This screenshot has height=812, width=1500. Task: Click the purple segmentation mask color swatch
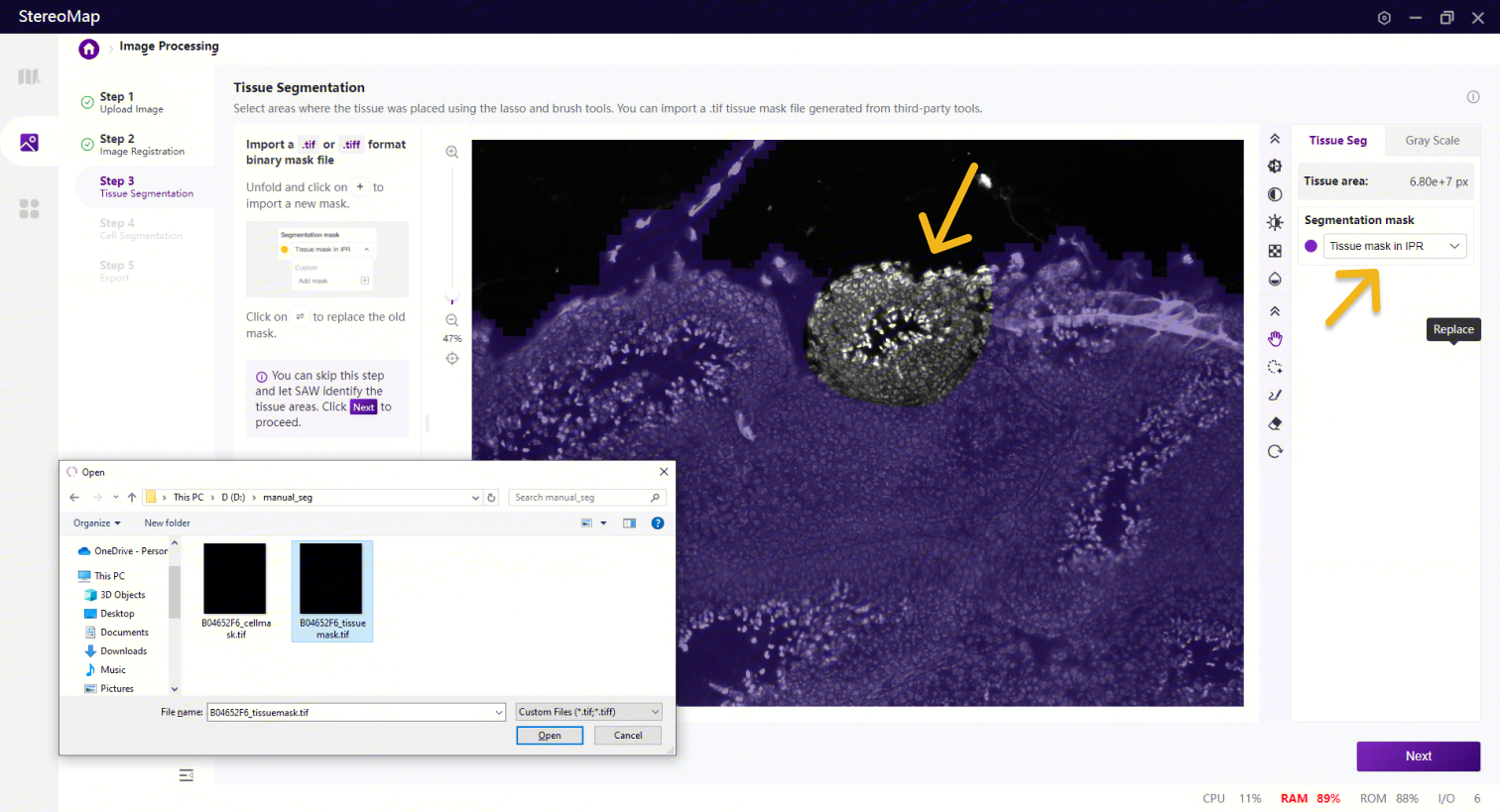(x=1311, y=246)
